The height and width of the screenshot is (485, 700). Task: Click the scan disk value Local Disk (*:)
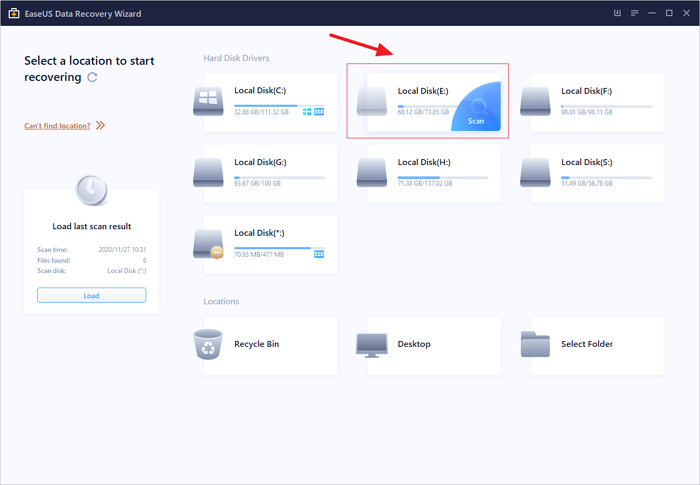pos(127,271)
